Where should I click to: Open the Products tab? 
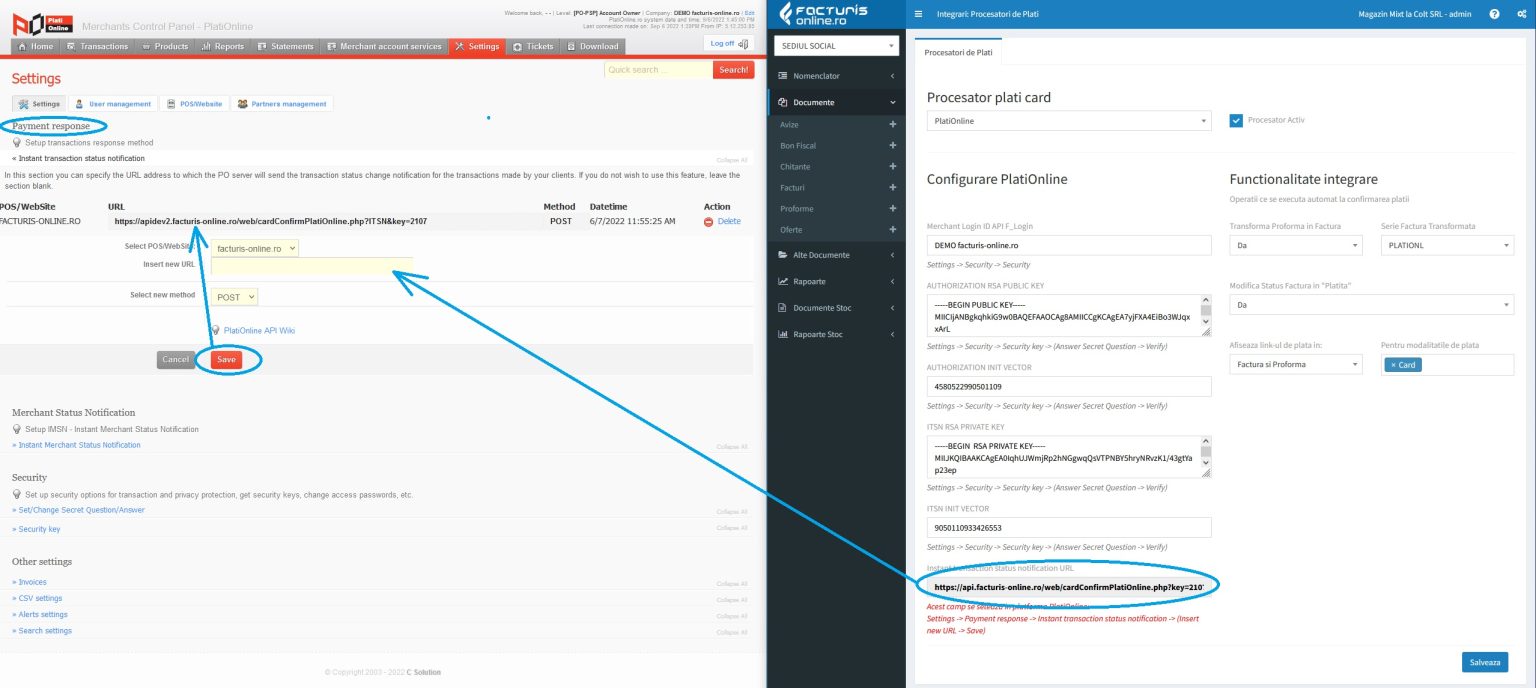165,46
